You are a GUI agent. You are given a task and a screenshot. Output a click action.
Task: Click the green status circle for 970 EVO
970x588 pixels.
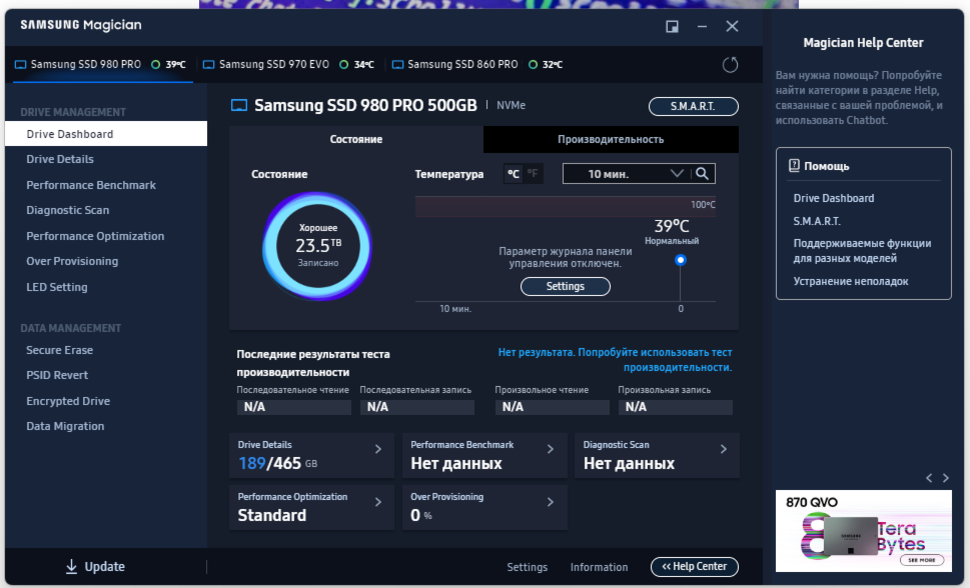344,64
